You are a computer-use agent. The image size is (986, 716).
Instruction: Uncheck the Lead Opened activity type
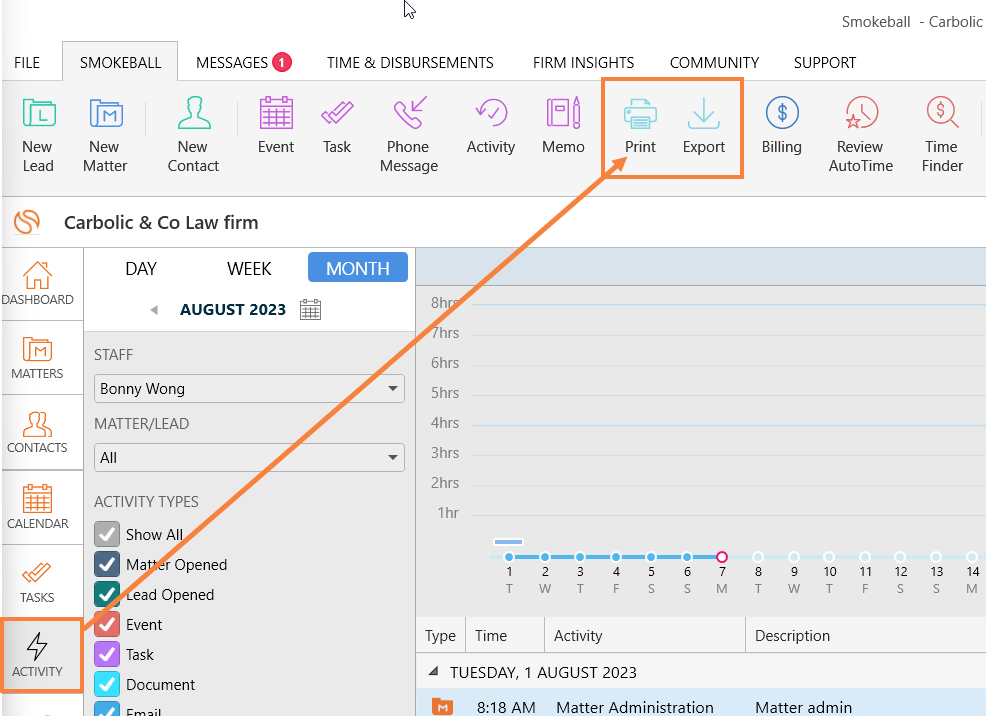107,595
